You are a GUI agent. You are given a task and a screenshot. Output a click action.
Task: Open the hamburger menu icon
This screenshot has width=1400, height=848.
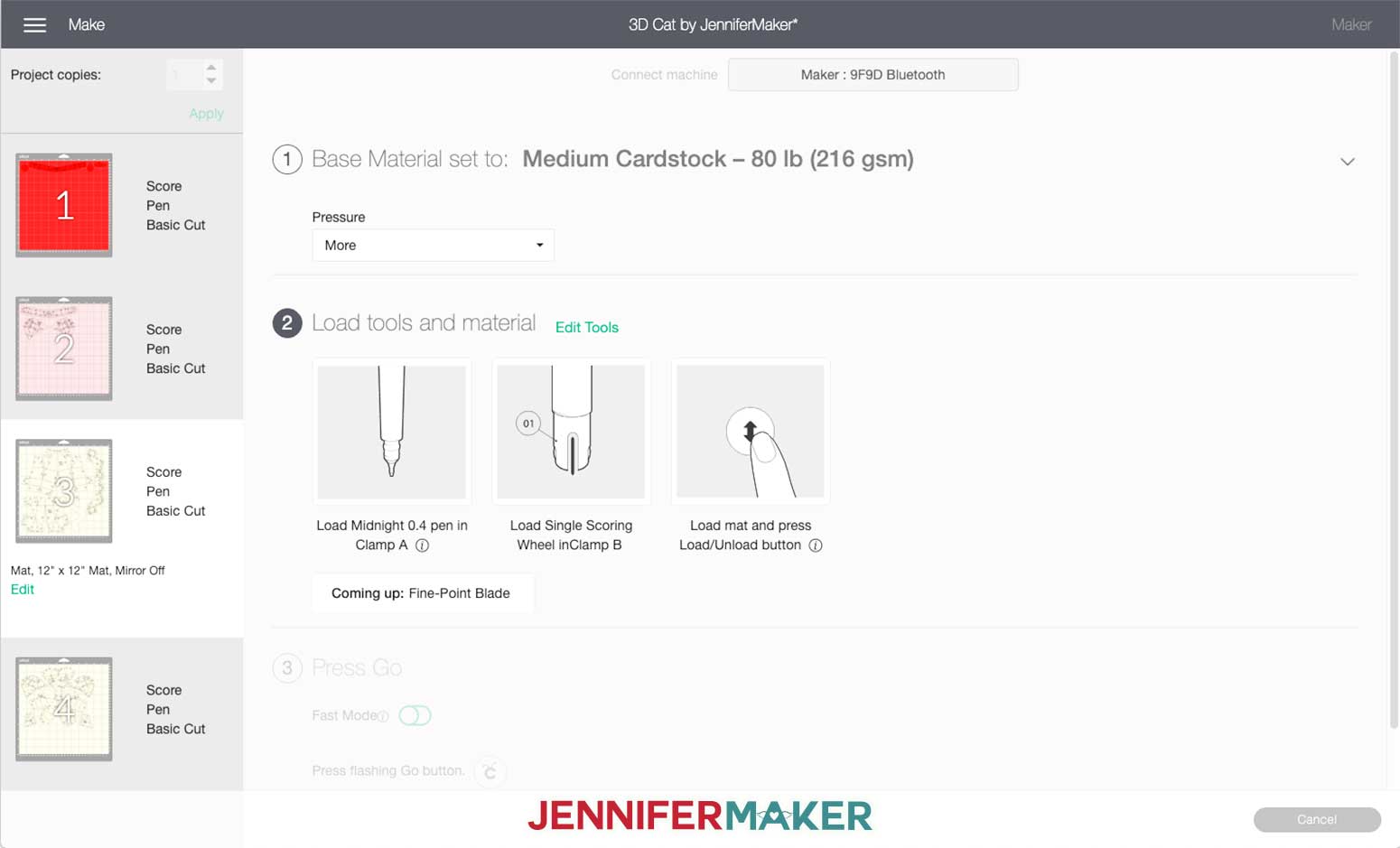point(34,24)
